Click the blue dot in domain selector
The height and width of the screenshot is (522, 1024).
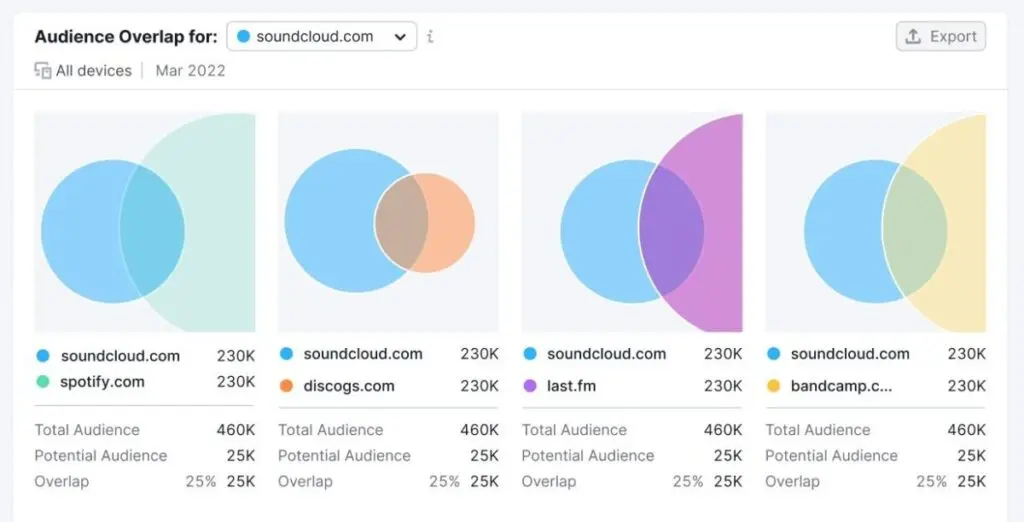243,37
